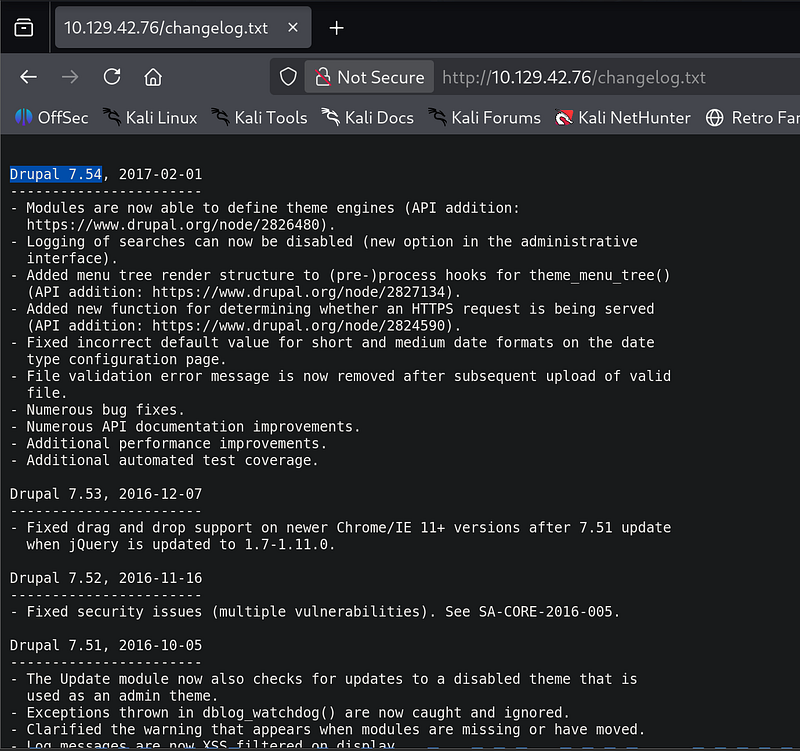
Task: Click the highlighted Drupal 7.54 text
Action: [x=56, y=174]
